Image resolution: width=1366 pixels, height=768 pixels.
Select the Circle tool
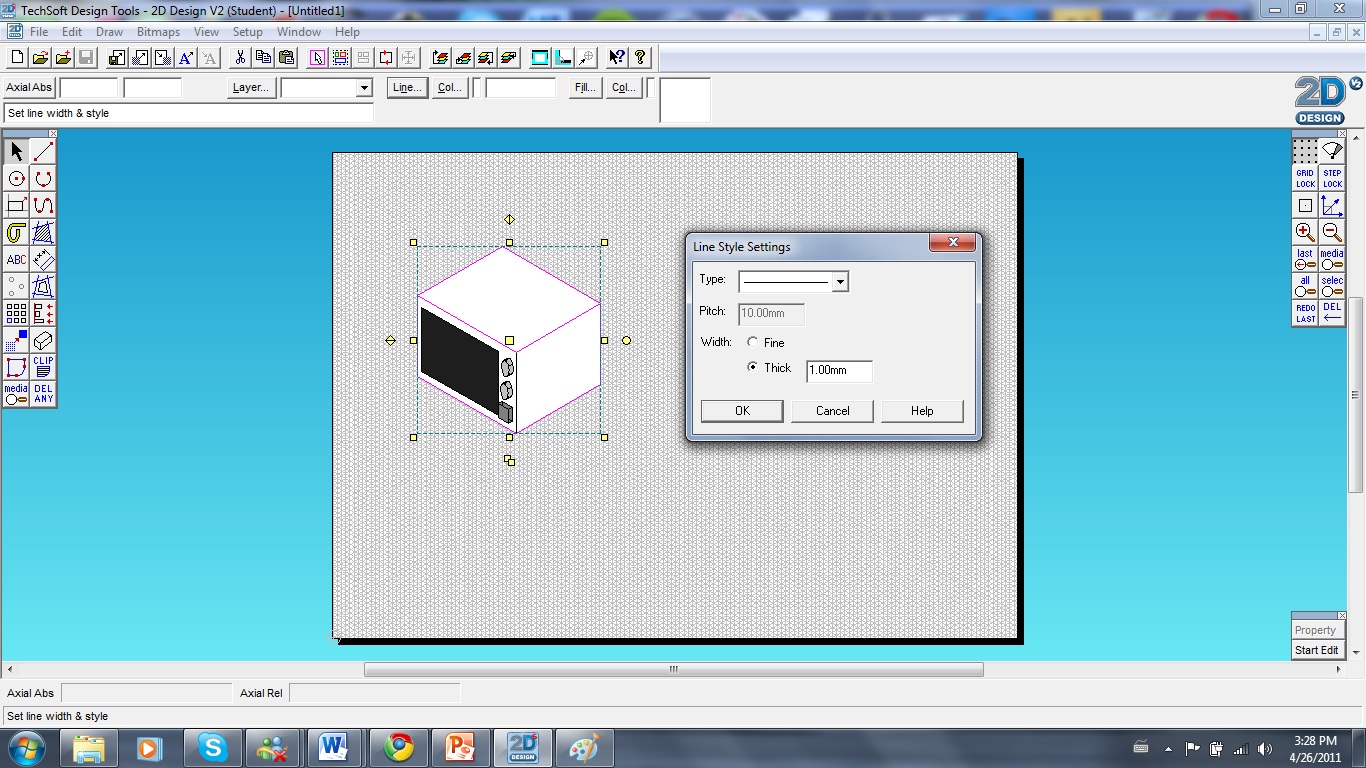pos(15,178)
